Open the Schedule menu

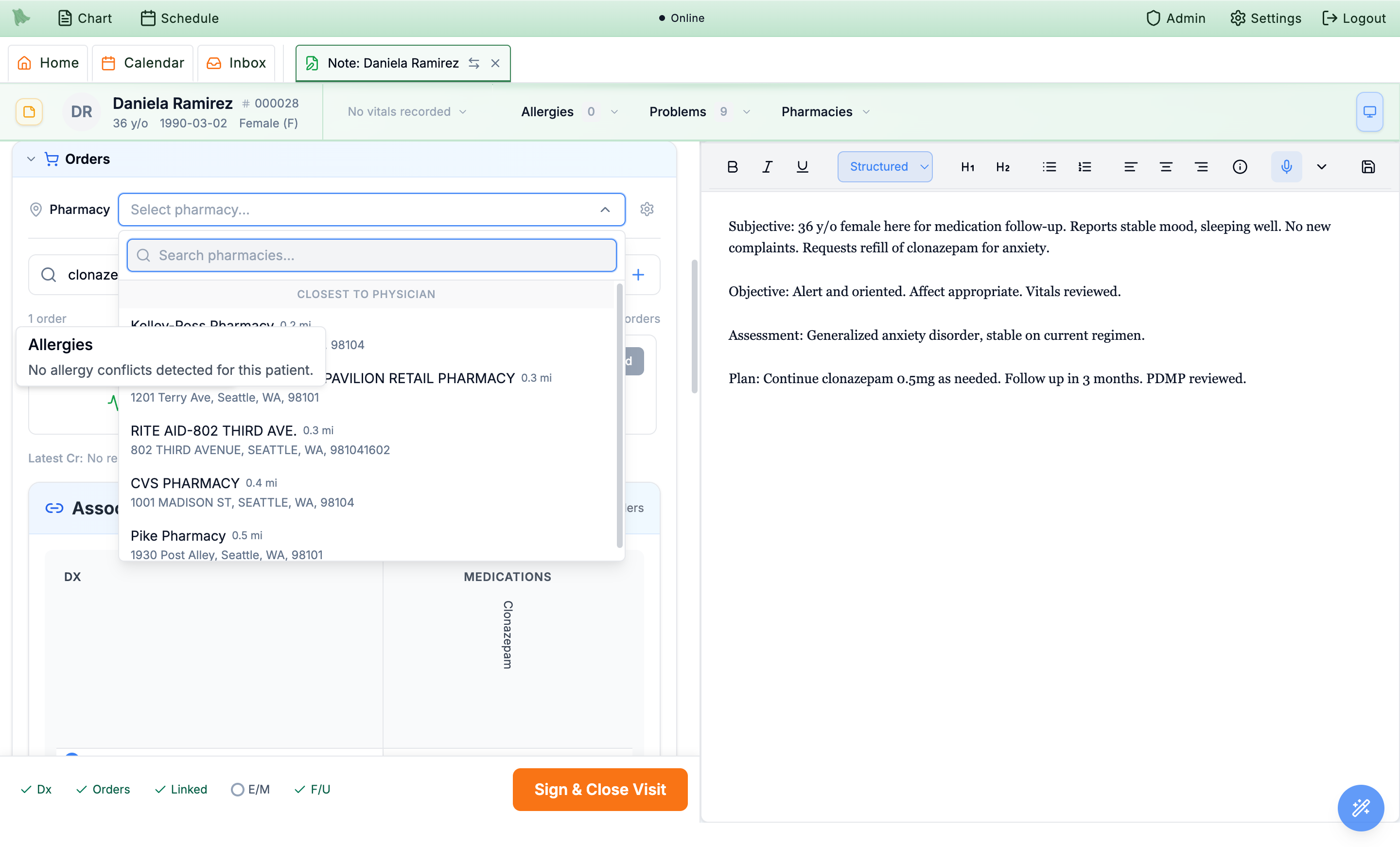click(179, 18)
